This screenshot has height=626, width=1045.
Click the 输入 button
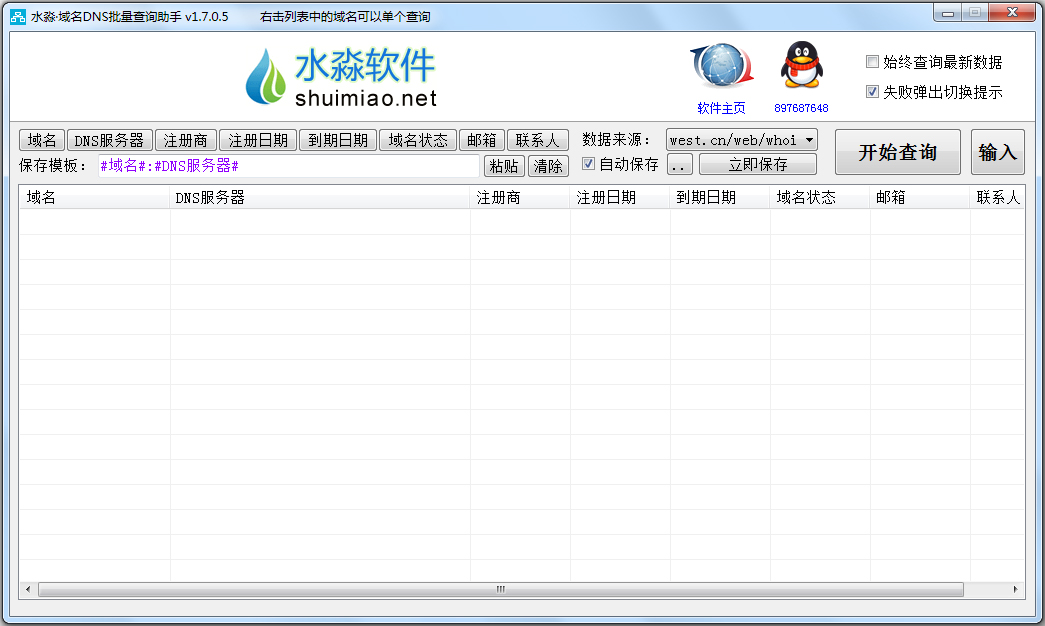(x=997, y=152)
